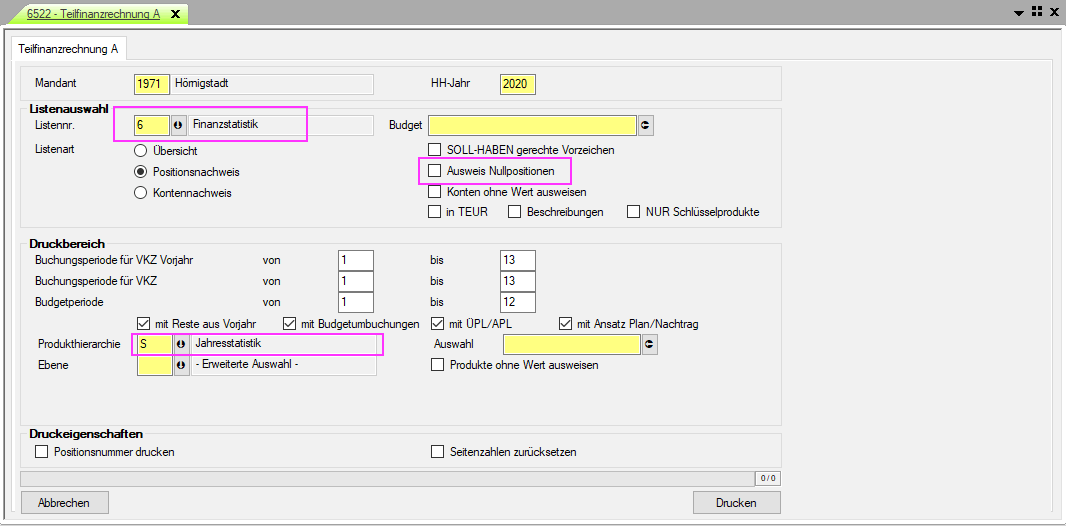
Task: Close the 6522 Teilfinanzrechnung A document tab
Action: 176,13
